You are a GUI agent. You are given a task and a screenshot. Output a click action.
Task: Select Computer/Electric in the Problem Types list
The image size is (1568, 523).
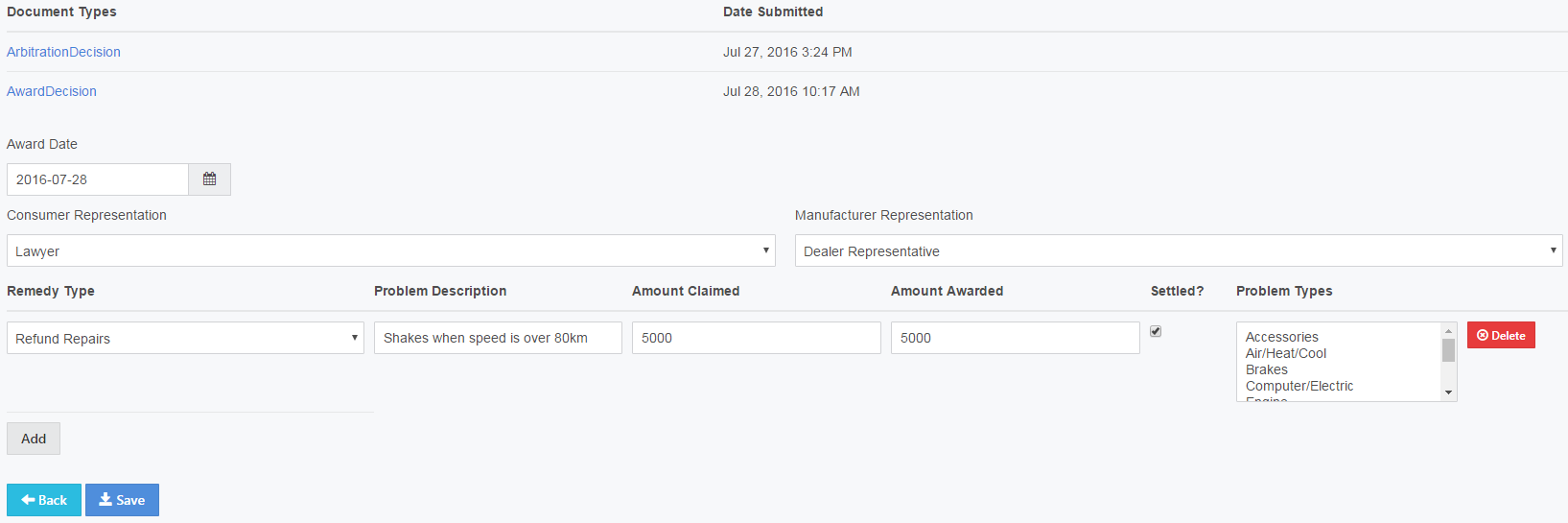(x=1299, y=386)
